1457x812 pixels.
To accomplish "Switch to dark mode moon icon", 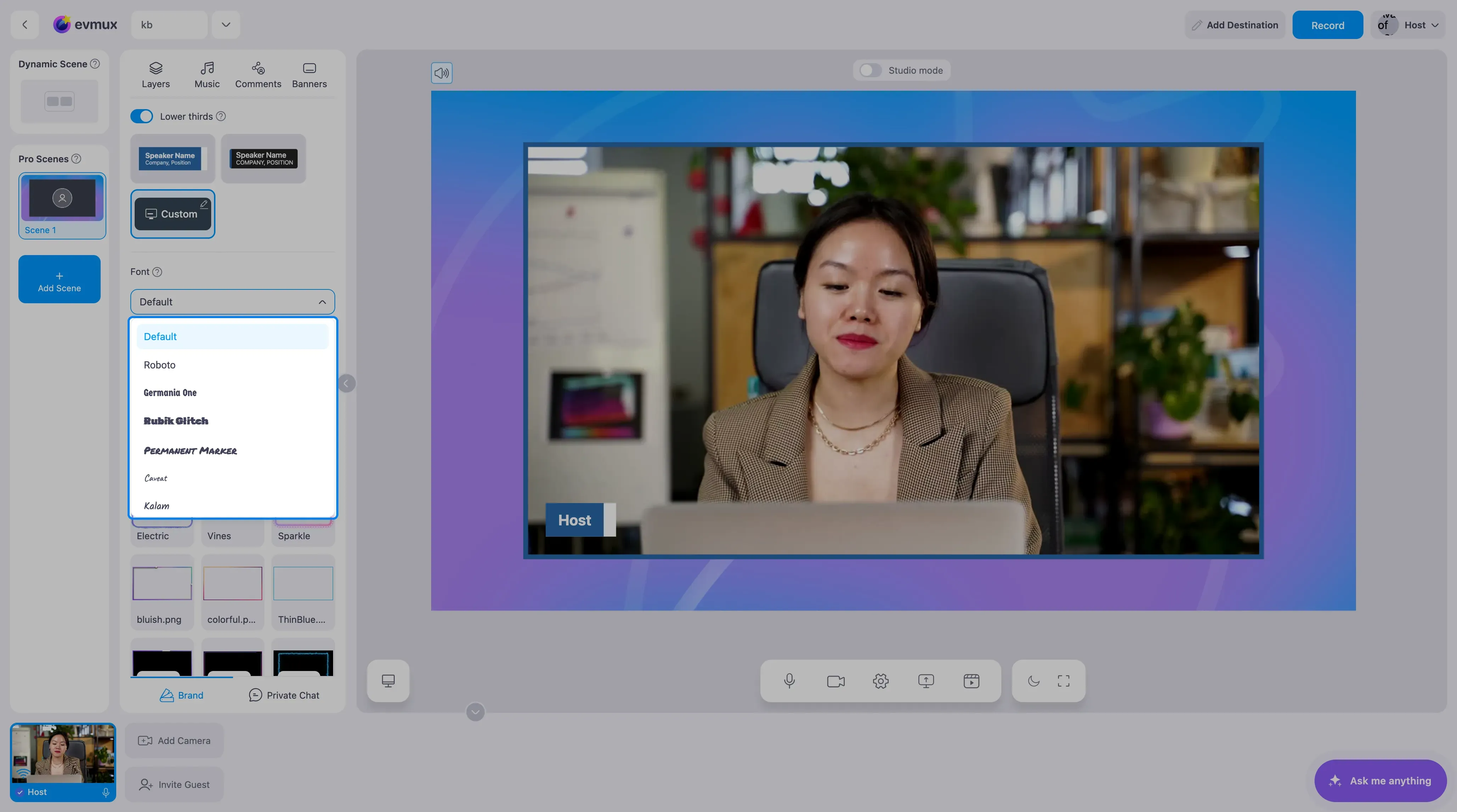I will point(1033,681).
